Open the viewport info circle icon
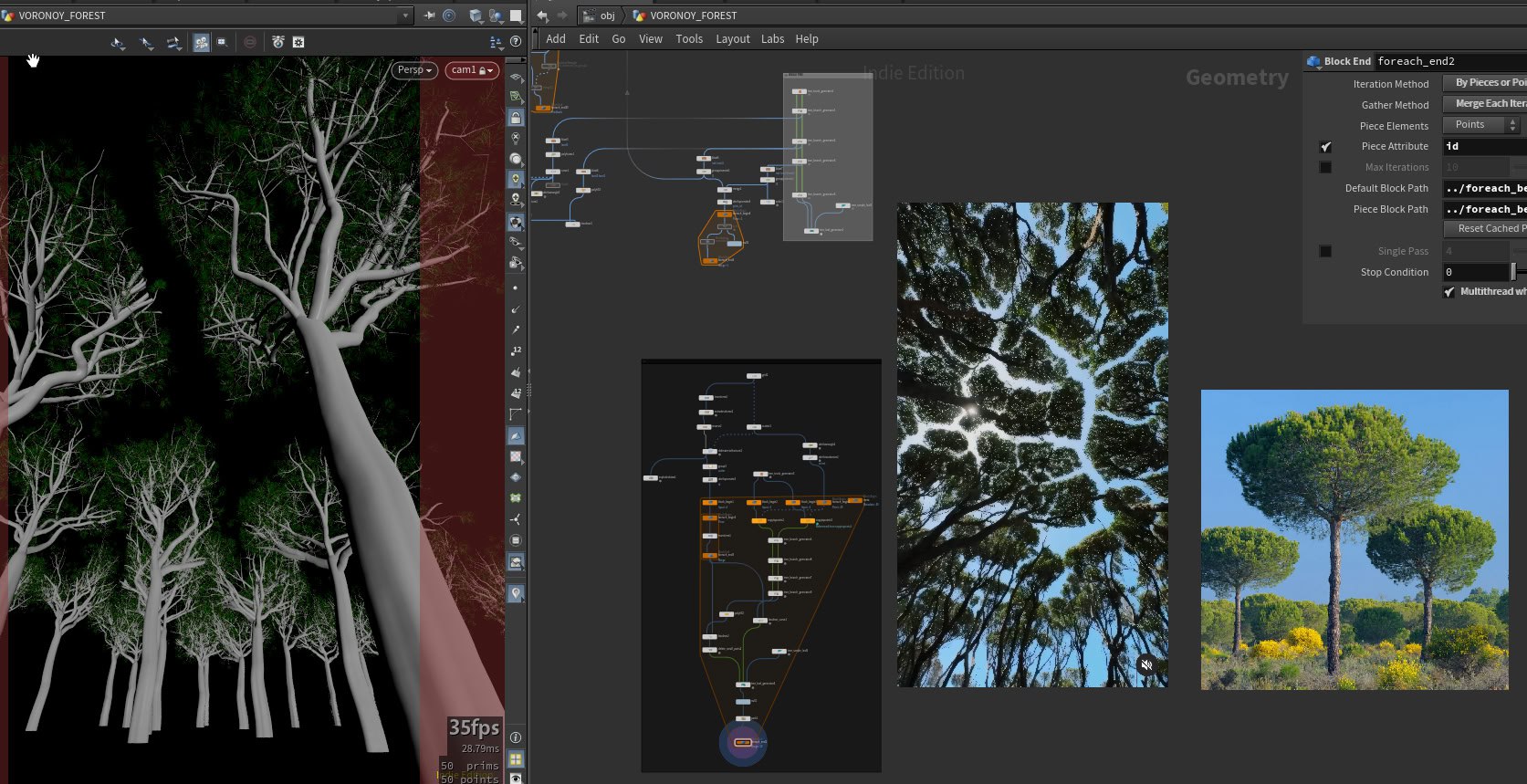1527x784 pixels. (516, 737)
